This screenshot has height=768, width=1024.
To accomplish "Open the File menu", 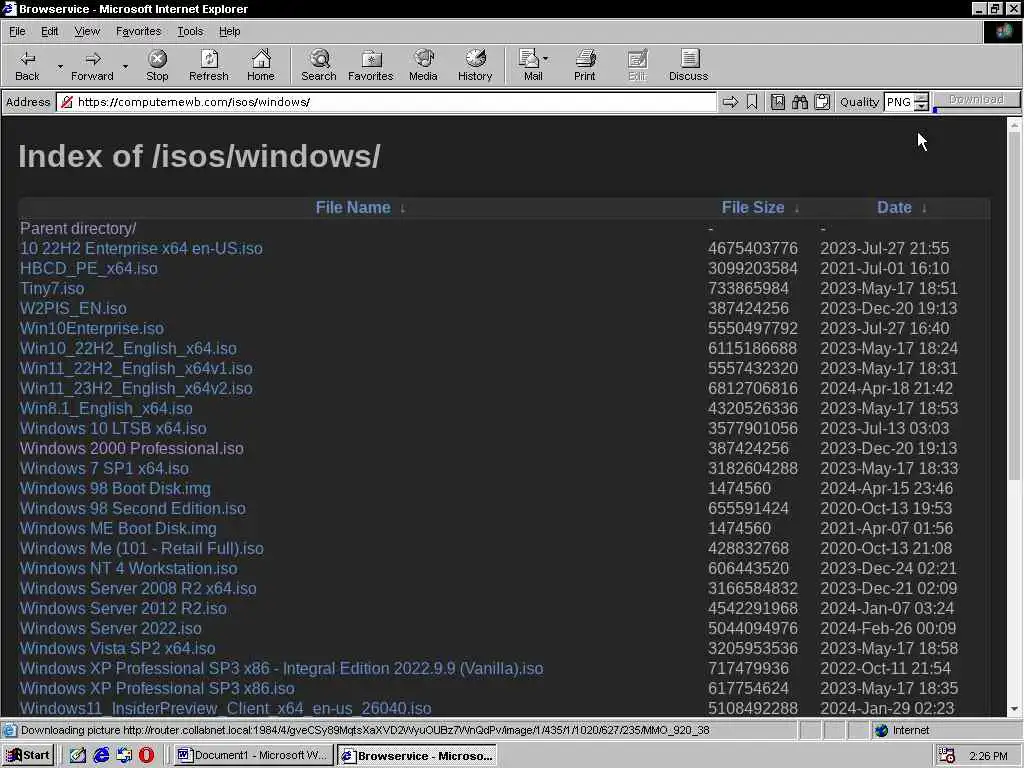I will [x=17, y=31].
